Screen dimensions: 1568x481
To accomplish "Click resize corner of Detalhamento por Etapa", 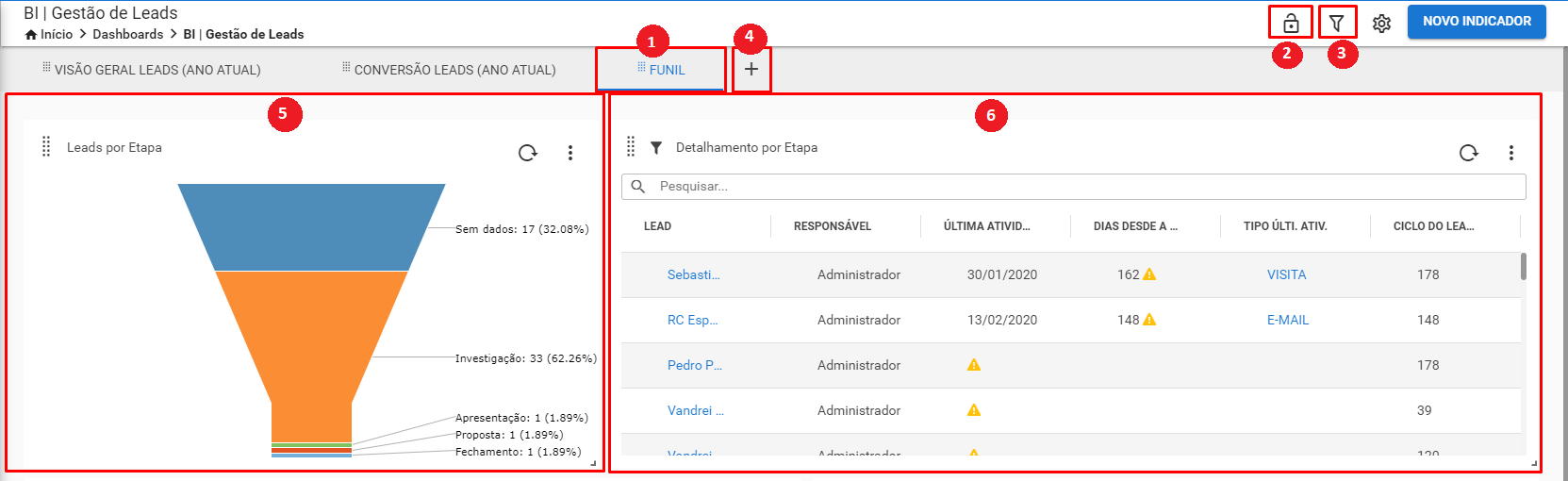I will tap(1534, 463).
